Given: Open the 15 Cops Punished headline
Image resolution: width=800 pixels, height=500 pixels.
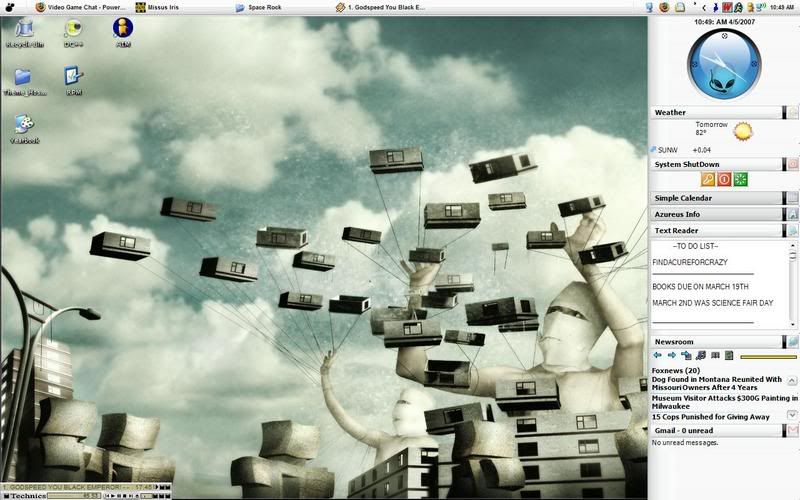Looking at the screenshot, I should click(x=710, y=417).
